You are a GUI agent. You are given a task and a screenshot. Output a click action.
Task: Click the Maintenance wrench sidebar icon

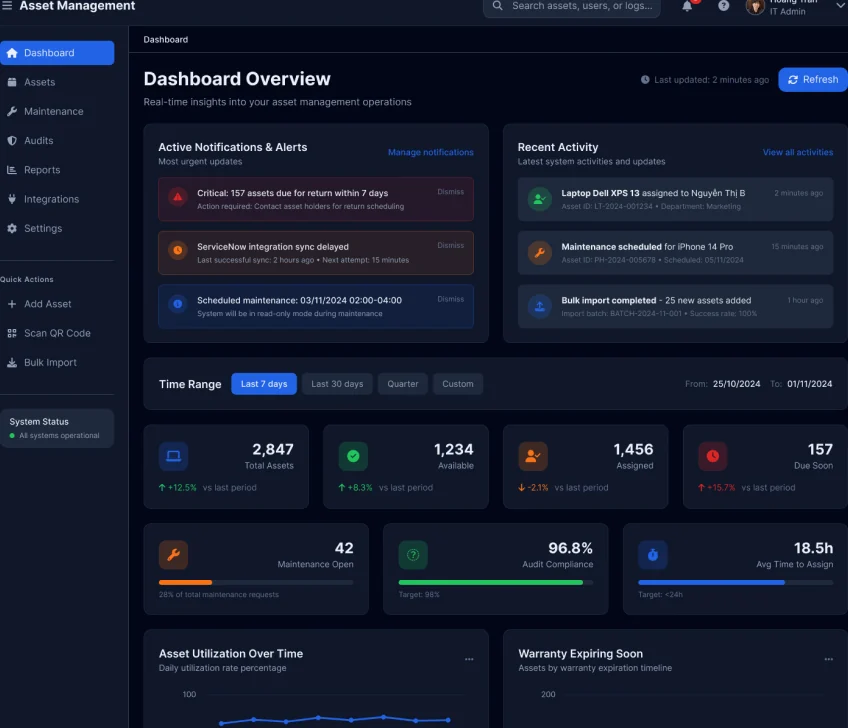12,111
